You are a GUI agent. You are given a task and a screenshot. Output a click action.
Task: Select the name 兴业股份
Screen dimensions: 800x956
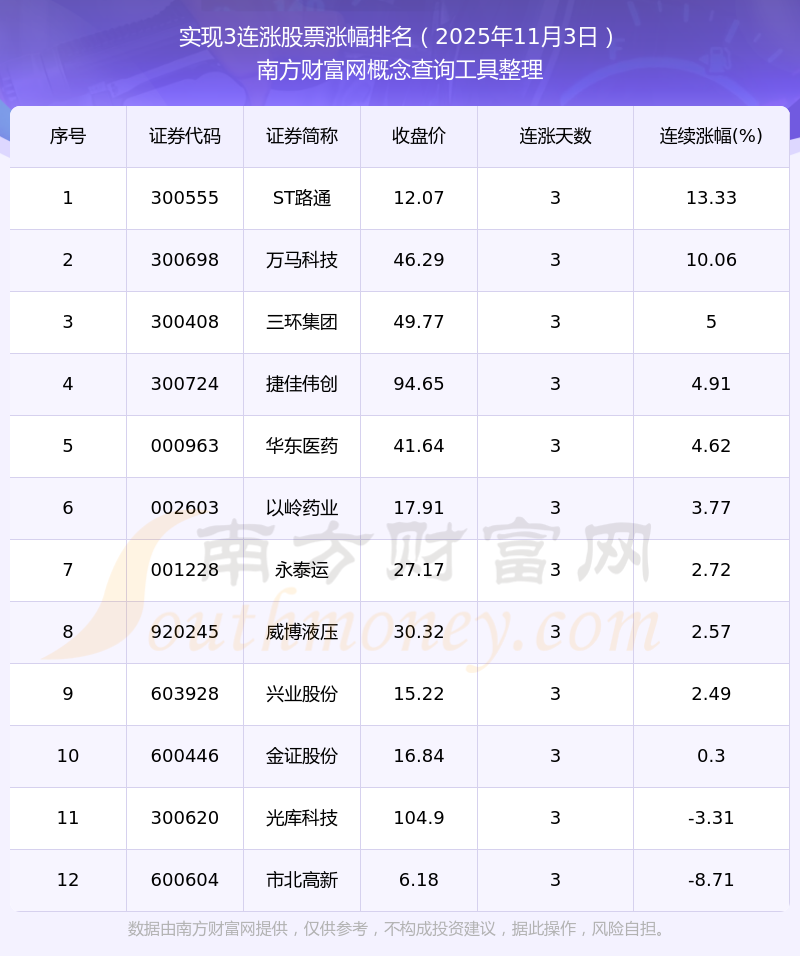click(302, 694)
